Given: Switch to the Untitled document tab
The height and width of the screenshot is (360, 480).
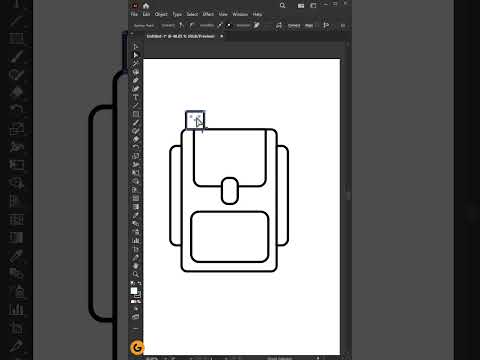Looking at the screenshot, I should point(181,36).
